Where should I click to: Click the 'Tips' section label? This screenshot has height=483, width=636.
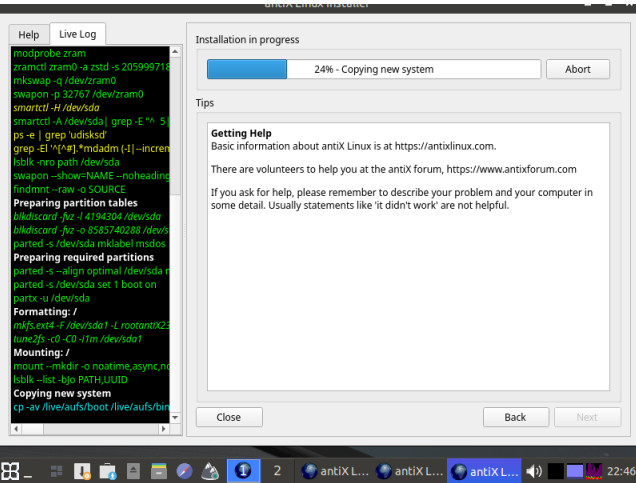pos(204,103)
